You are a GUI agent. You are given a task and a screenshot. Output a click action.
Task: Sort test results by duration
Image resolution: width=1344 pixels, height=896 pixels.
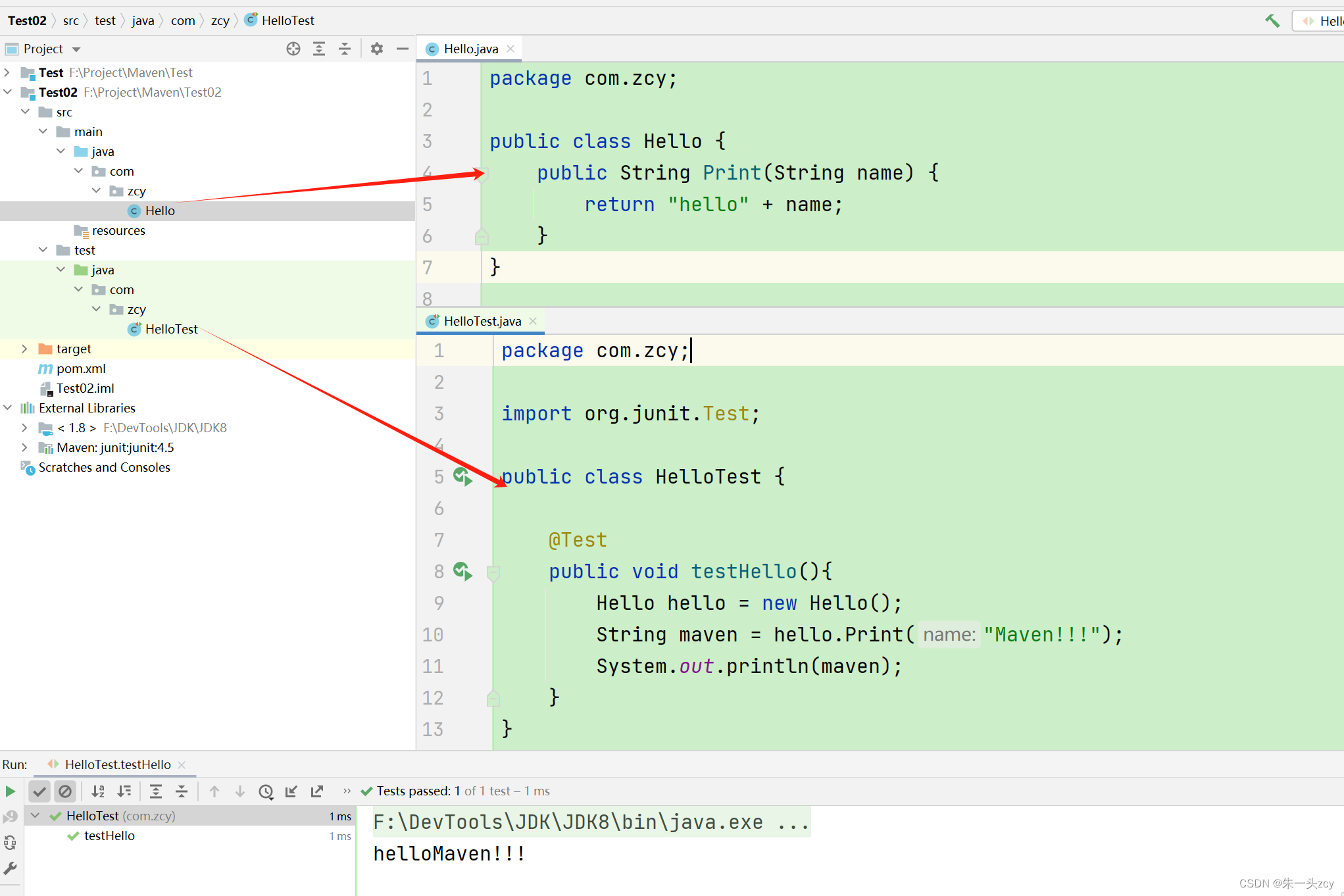click(124, 791)
